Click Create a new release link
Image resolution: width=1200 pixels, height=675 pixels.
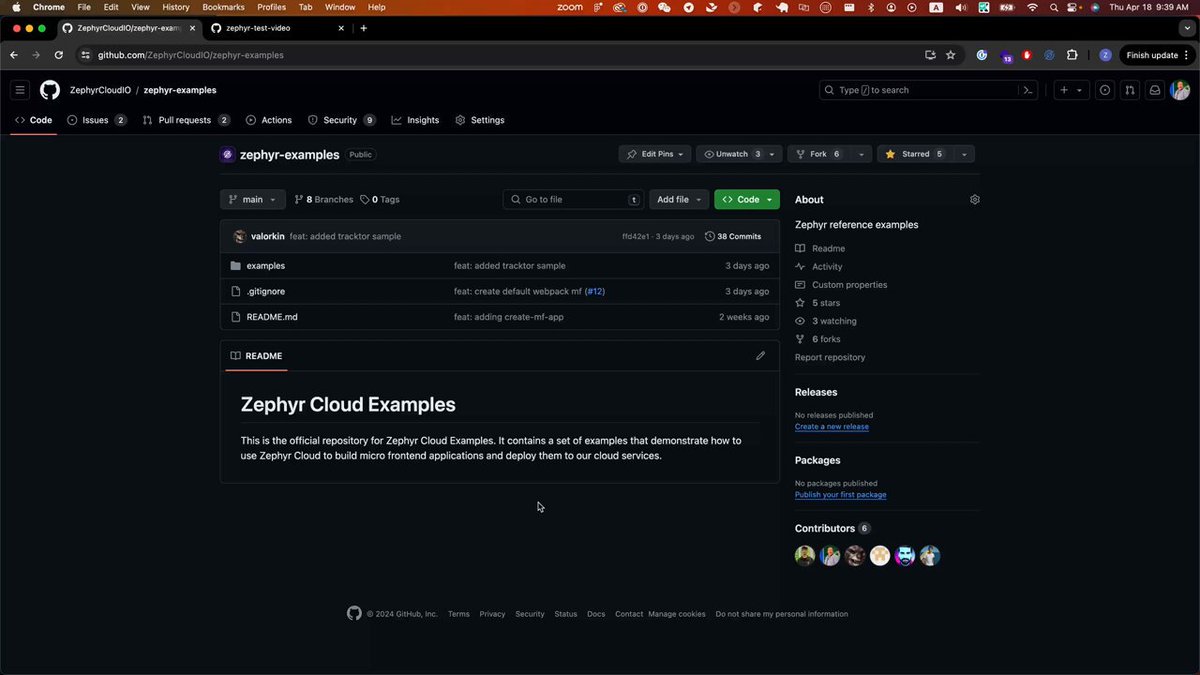832,427
